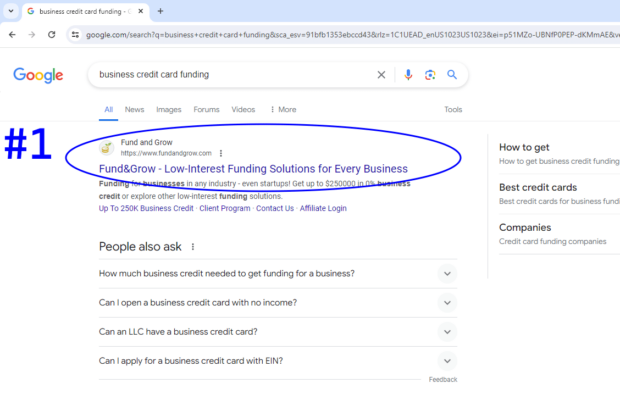Open three-dot menu beside Fund and Grow
The width and height of the screenshot is (620, 400).
point(221,153)
